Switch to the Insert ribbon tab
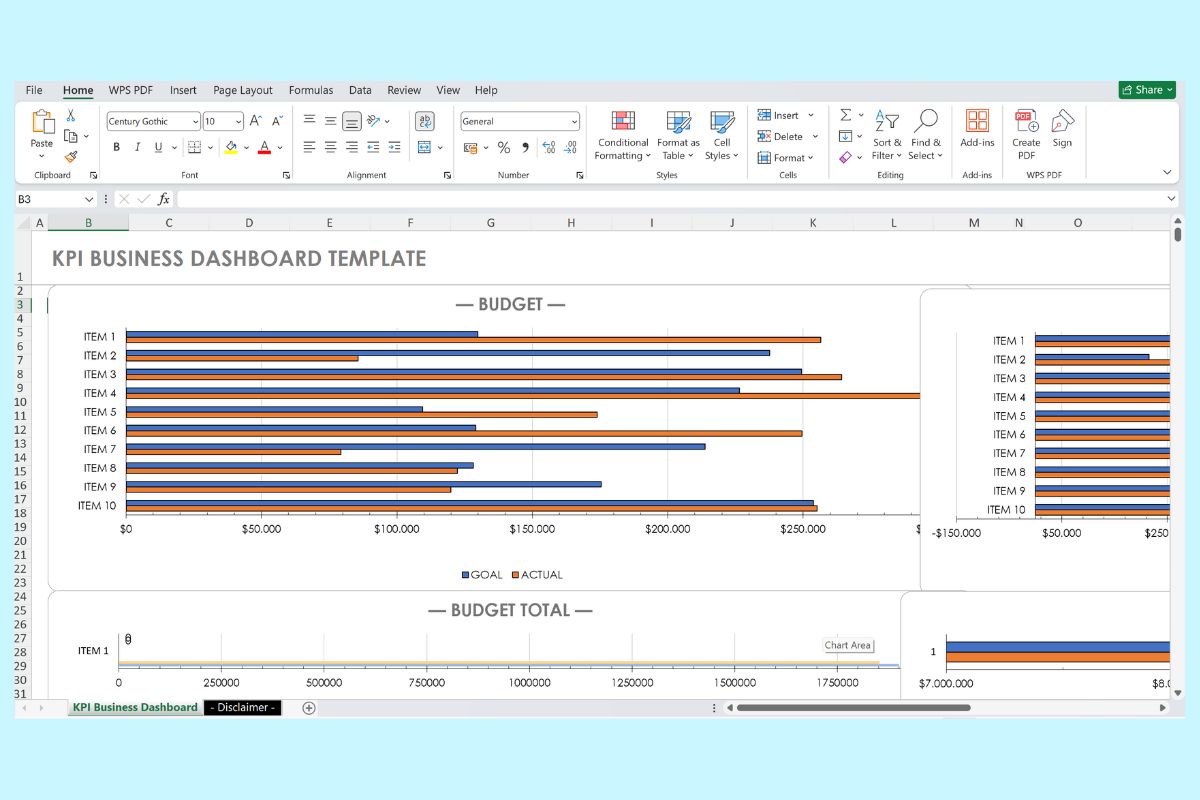1200x800 pixels. pyautogui.click(x=183, y=90)
